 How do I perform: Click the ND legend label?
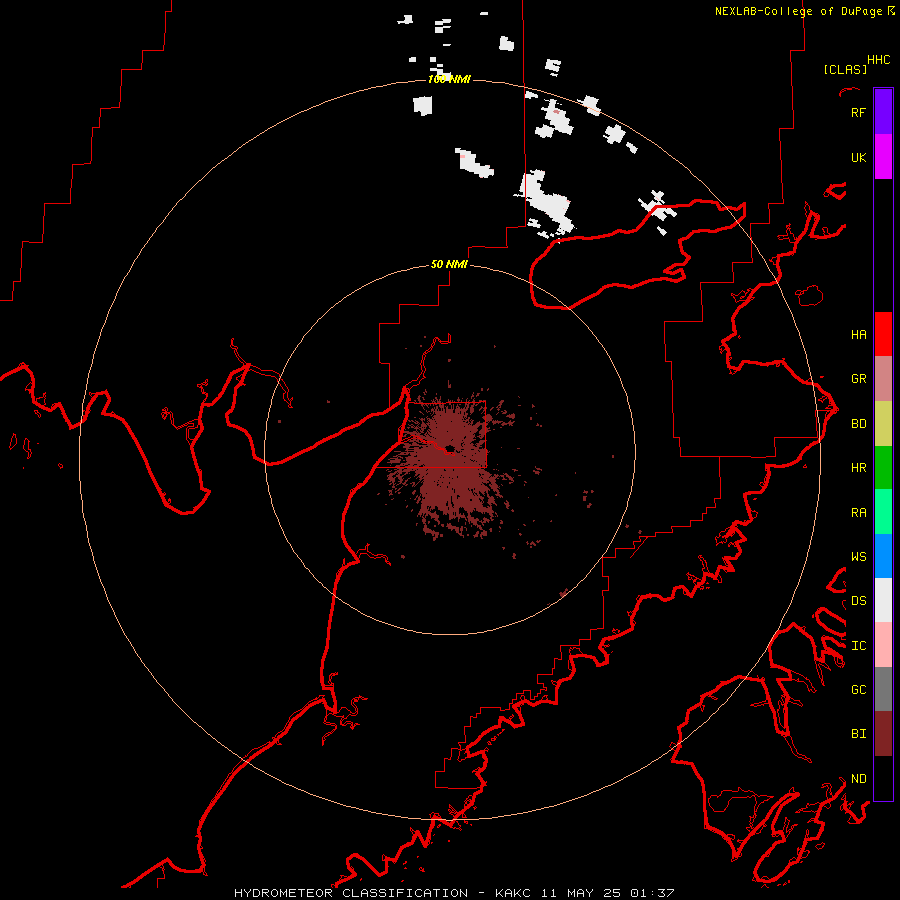click(858, 778)
